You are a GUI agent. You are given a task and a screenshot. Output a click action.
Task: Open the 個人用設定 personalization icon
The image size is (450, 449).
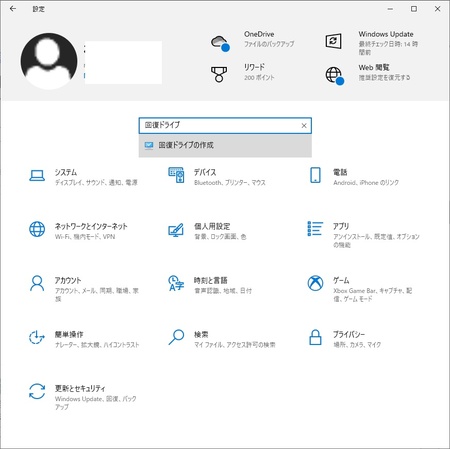click(176, 230)
